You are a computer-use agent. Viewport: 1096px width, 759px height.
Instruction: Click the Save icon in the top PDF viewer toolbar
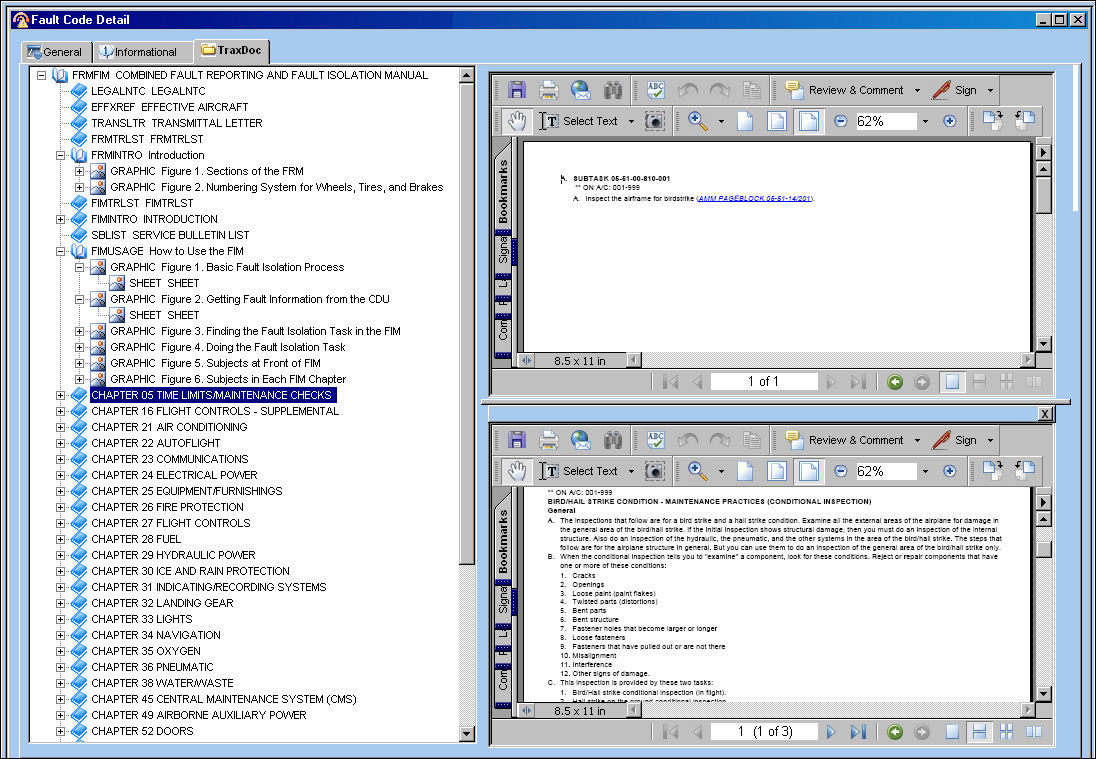point(517,90)
